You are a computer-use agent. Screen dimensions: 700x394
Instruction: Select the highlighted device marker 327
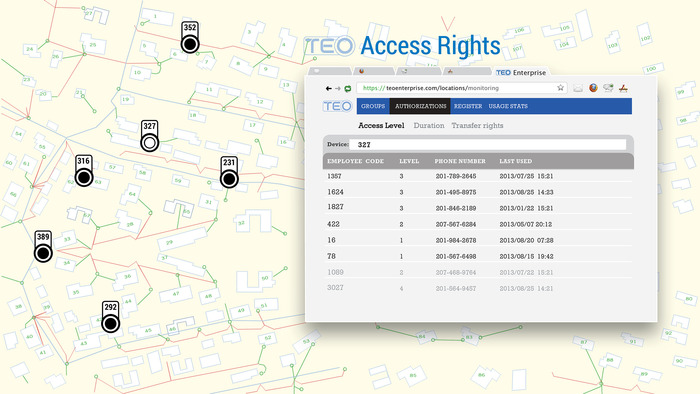pyautogui.click(x=150, y=136)
